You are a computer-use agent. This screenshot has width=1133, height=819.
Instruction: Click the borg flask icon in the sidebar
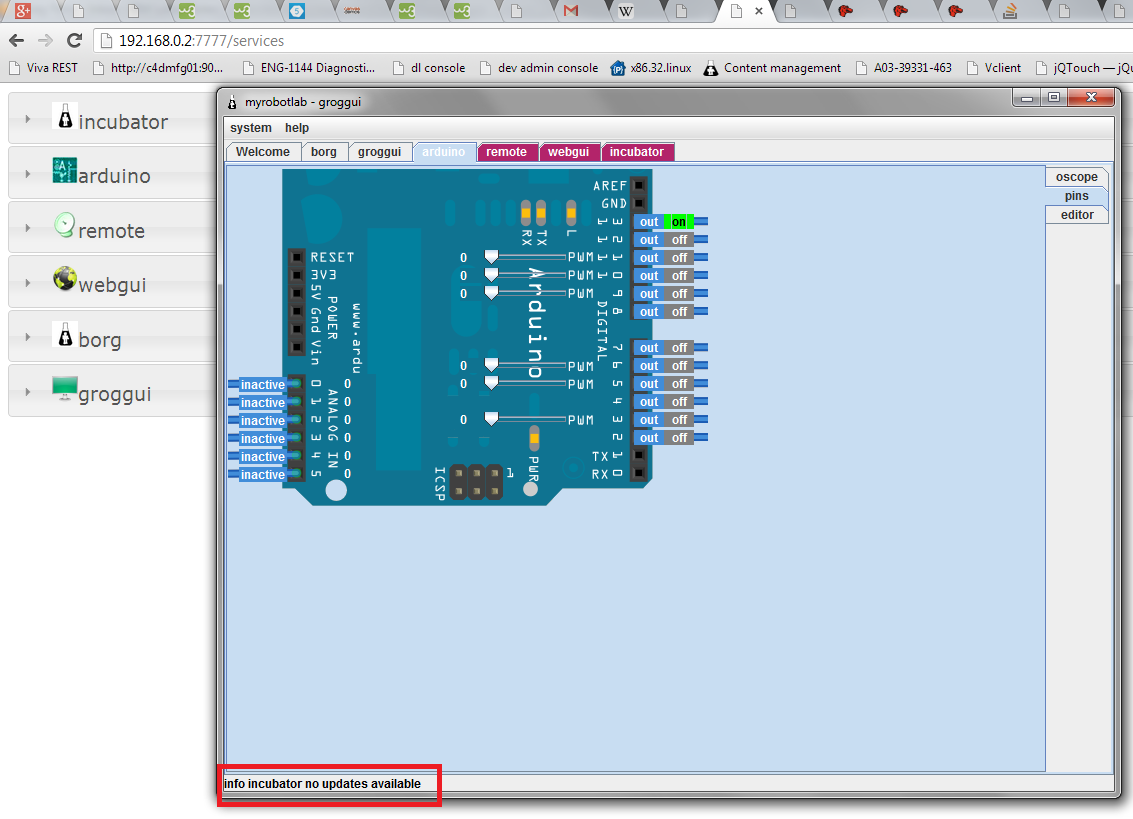pos(65,334)
